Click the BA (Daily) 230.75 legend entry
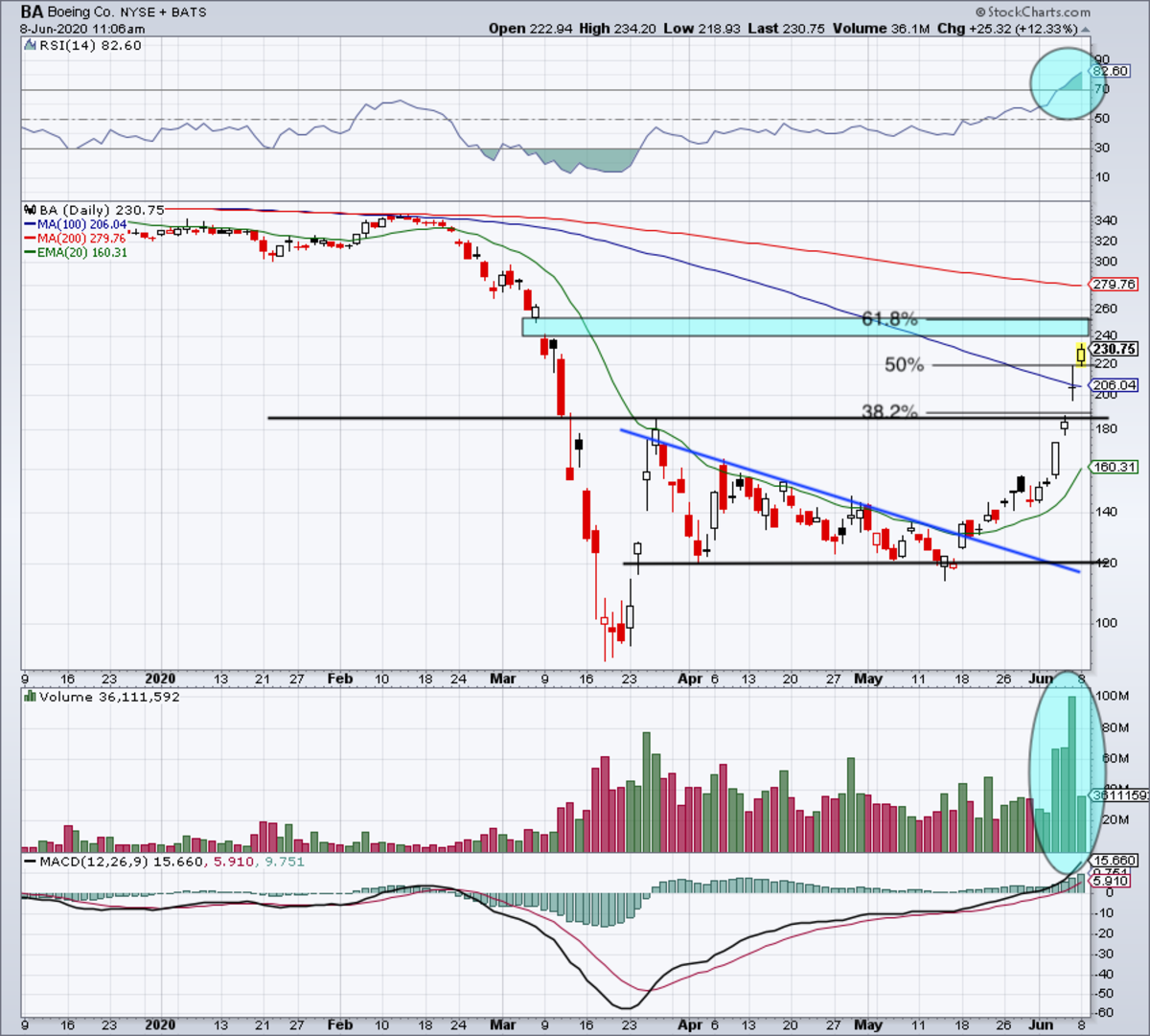 [x=101, y=210]
